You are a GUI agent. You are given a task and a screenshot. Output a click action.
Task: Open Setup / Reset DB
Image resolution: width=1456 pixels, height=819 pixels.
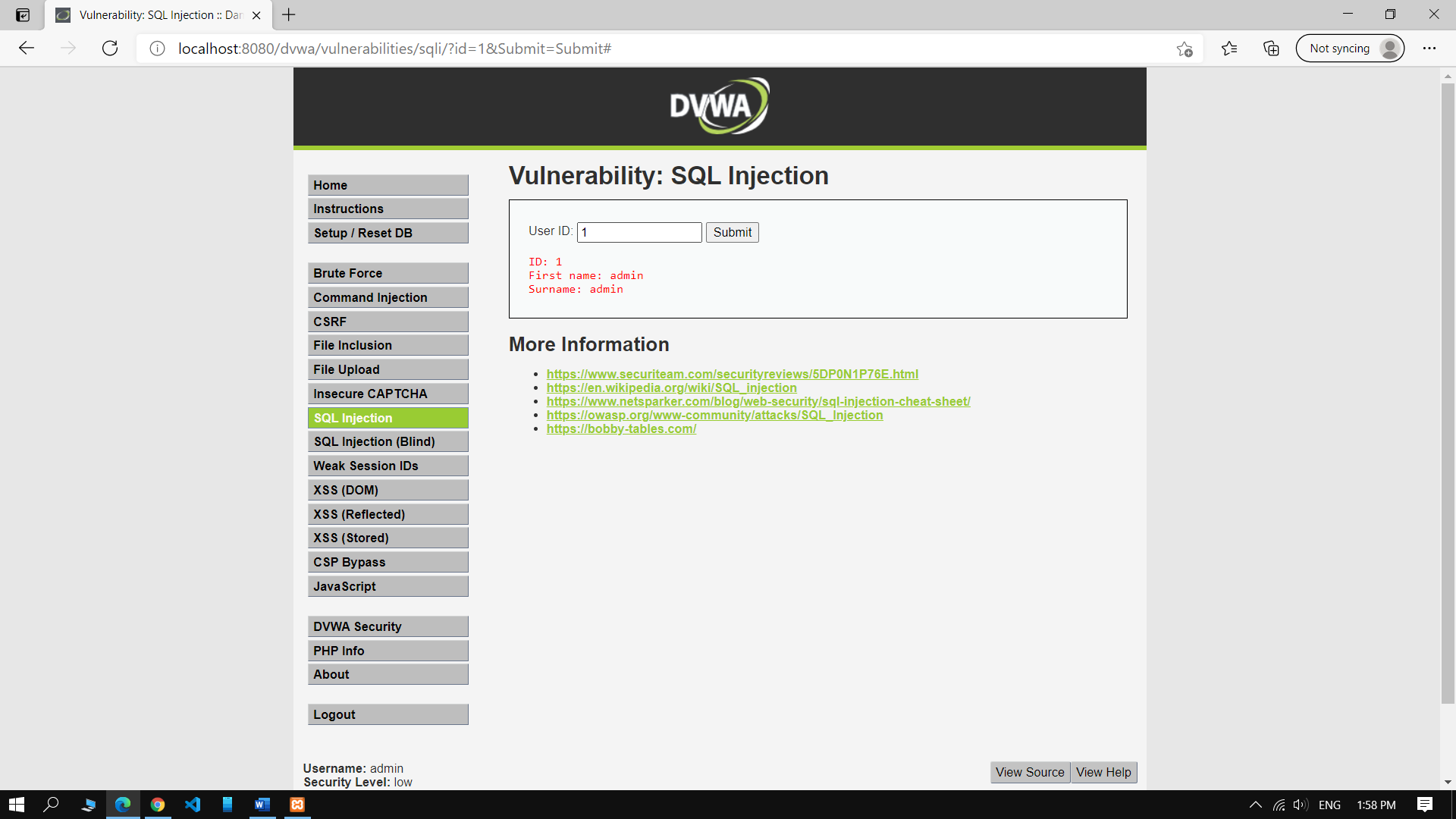[388, 233]
